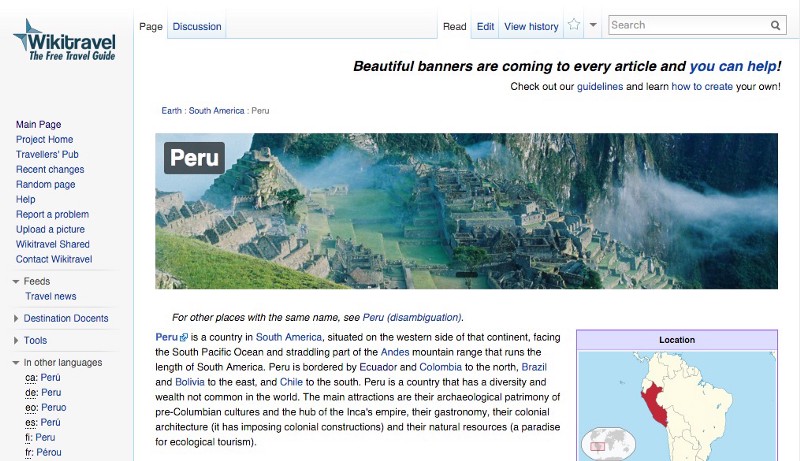Collapse the Feeds sidebar section
This screenshot has height=461, width=800.
16,282
